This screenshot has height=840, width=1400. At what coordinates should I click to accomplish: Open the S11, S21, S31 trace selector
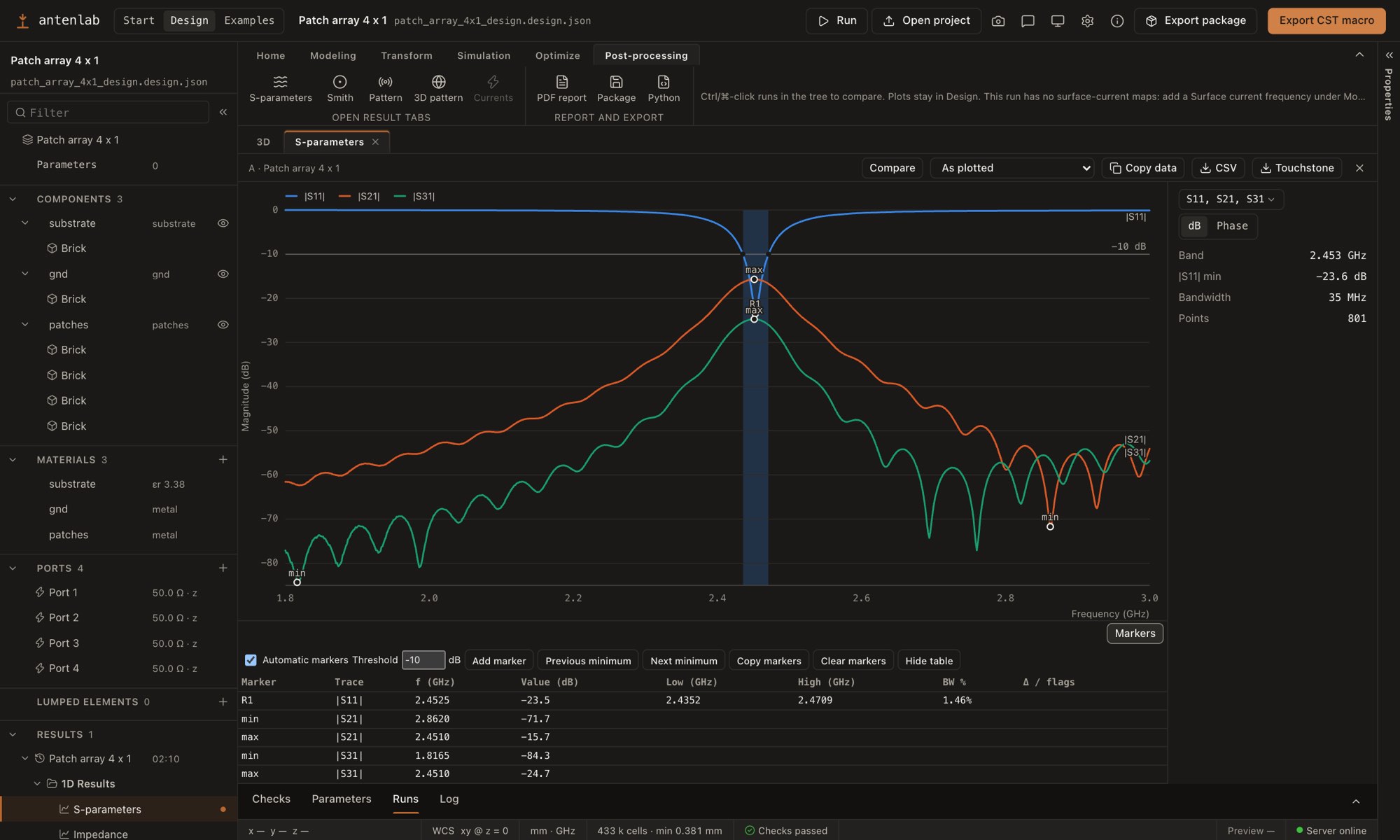pyautogui.click(x=1231, y=199)
